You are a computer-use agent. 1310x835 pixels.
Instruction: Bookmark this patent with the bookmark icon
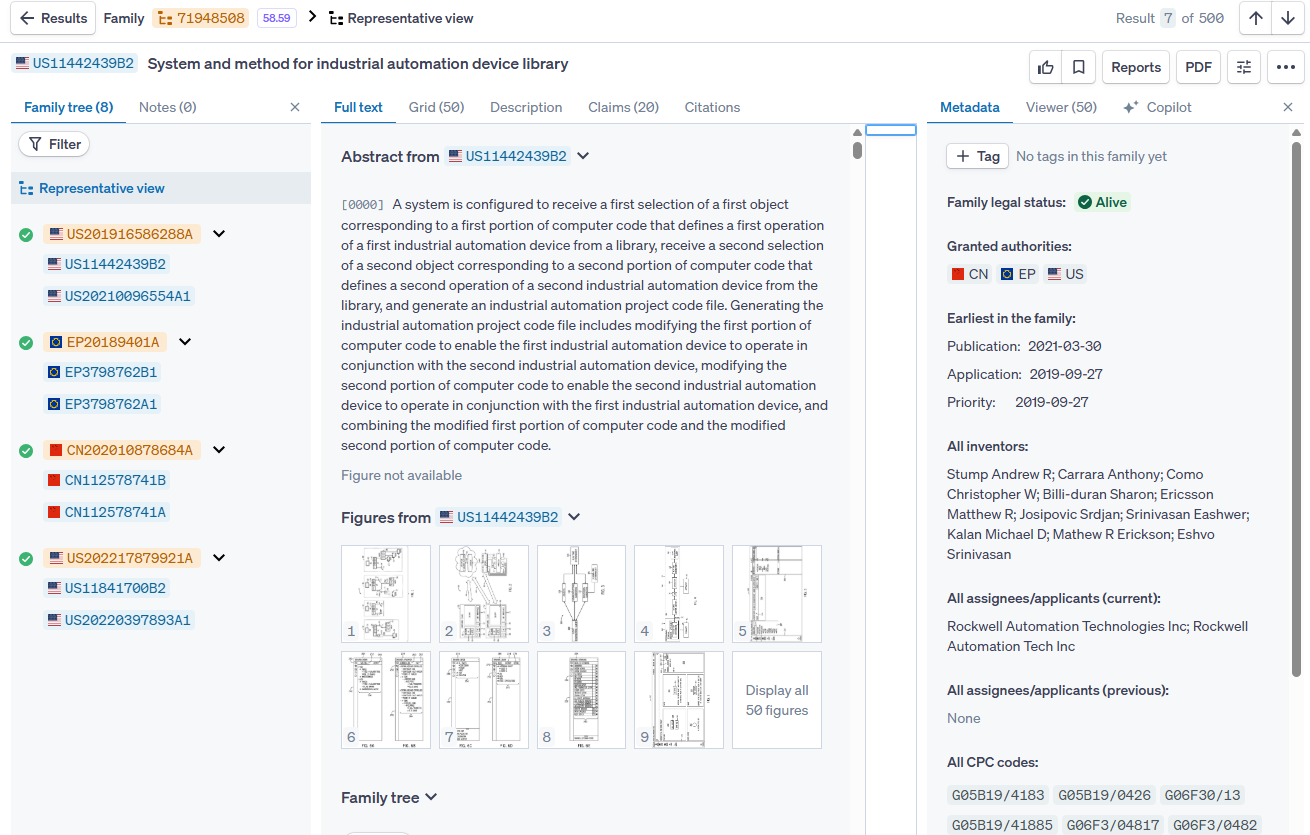click(x=1078, y=67)
